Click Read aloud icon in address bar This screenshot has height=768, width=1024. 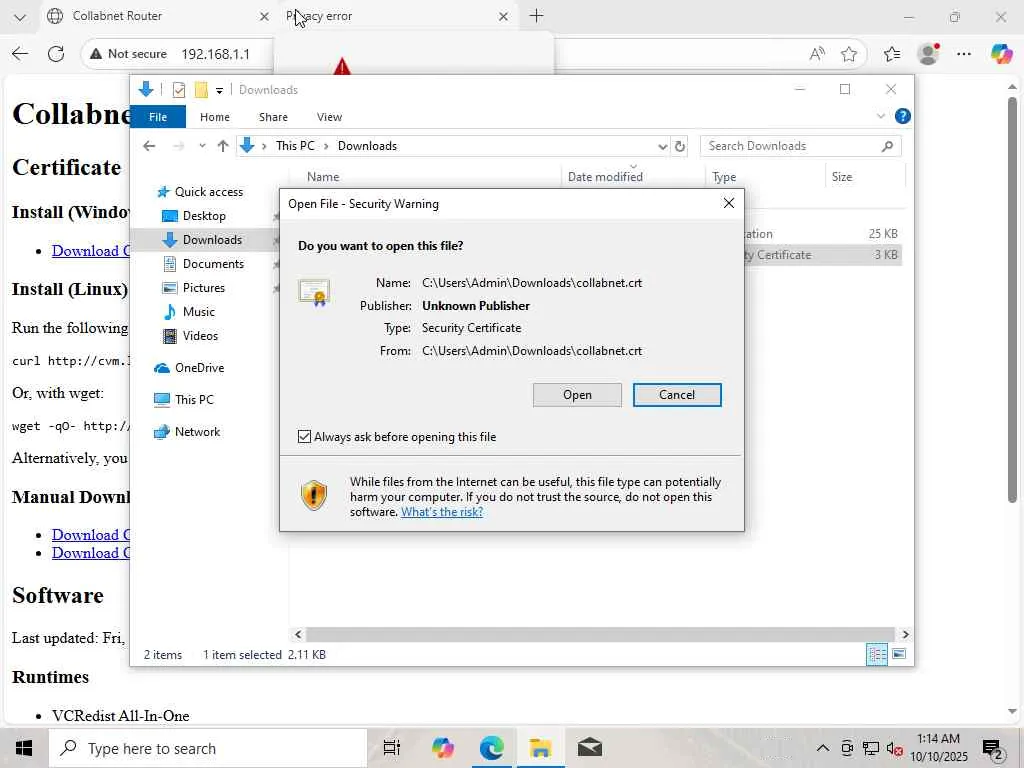pyautogui.click(x=816, y=54)
